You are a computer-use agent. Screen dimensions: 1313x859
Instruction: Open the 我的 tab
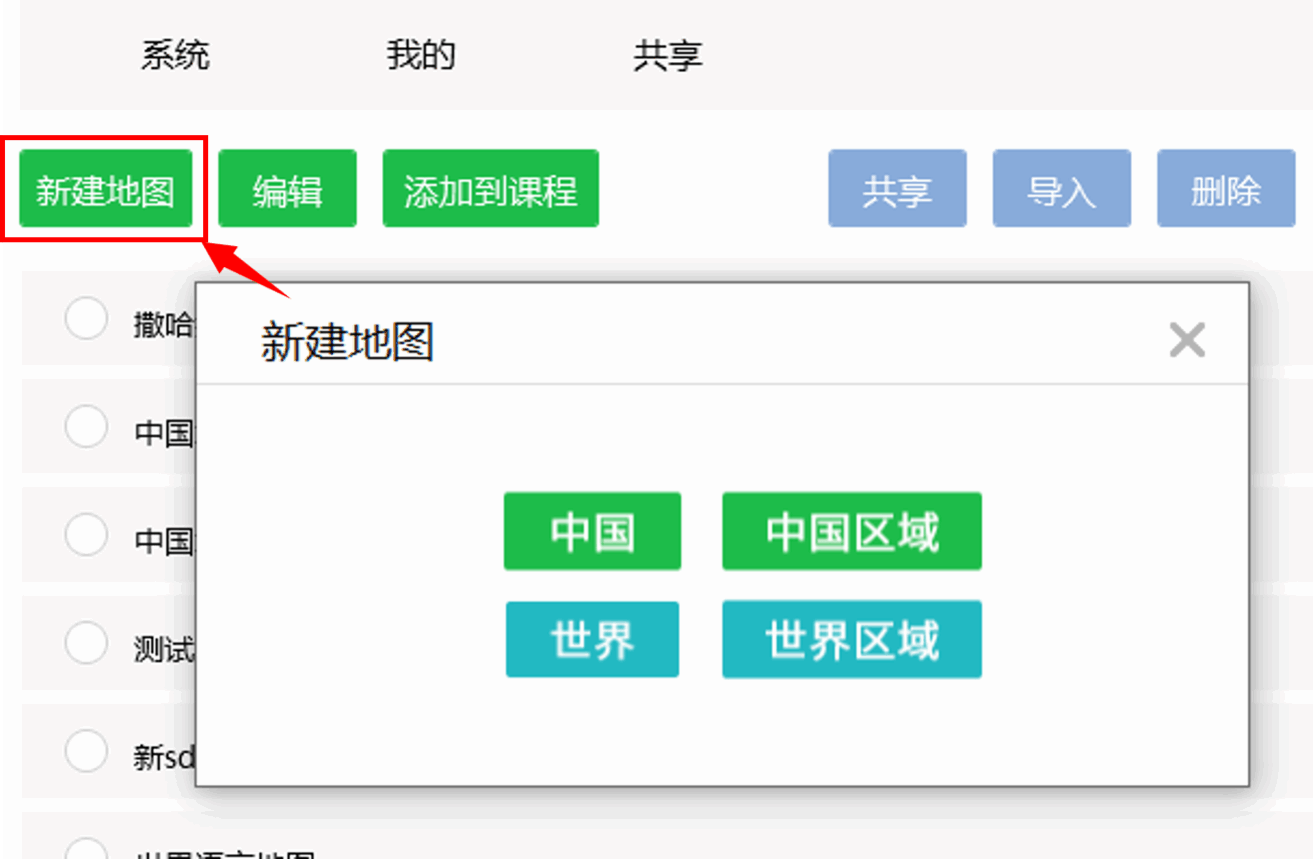click(421, 55)
